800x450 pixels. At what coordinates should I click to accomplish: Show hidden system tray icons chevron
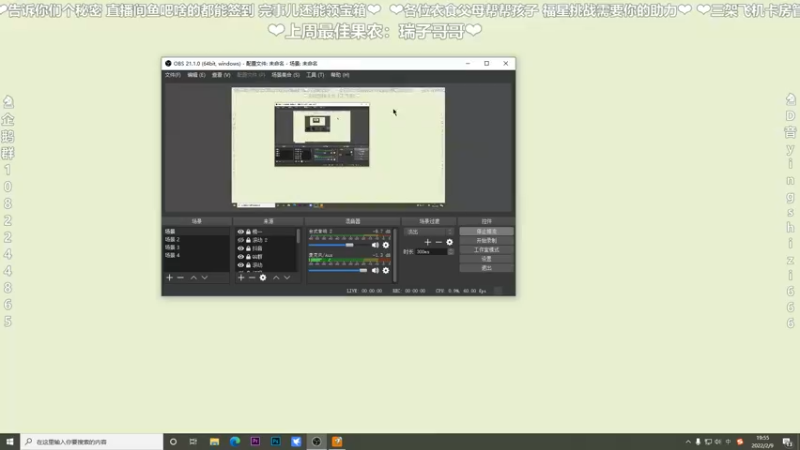click(688, 442)
